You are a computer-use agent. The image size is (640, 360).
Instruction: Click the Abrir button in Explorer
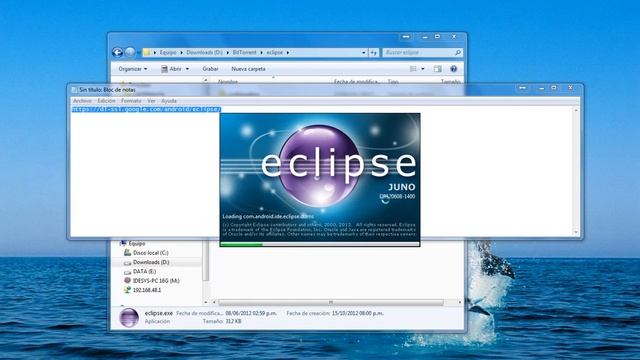click(x=171, y=69)
